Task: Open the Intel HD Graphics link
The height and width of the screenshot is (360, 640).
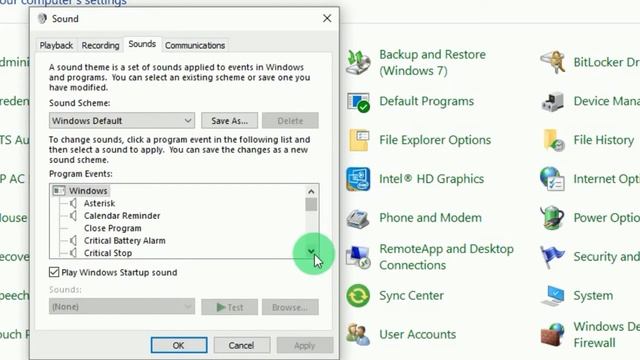Action: 431,179
